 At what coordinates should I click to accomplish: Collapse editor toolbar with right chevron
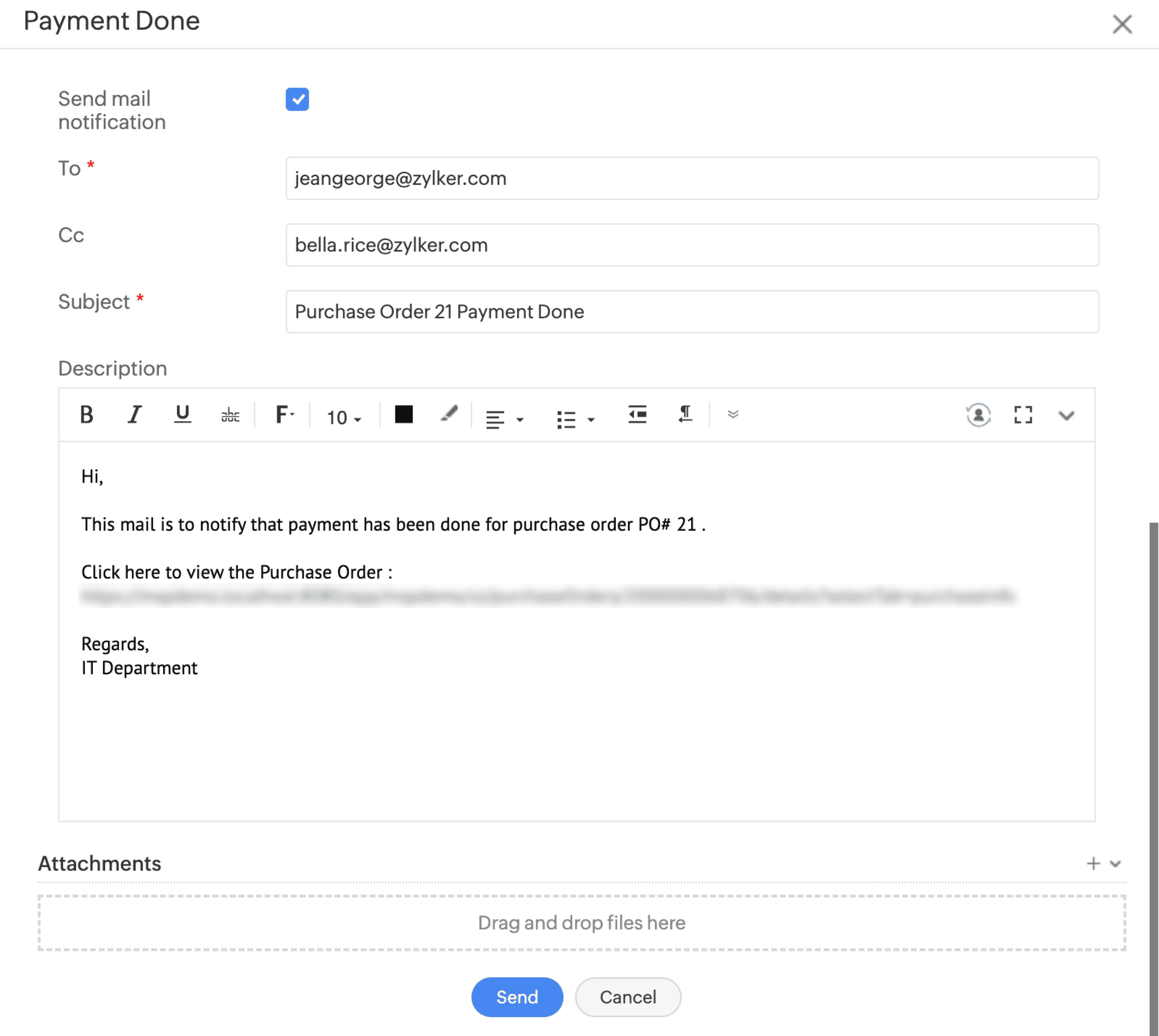1066,415
